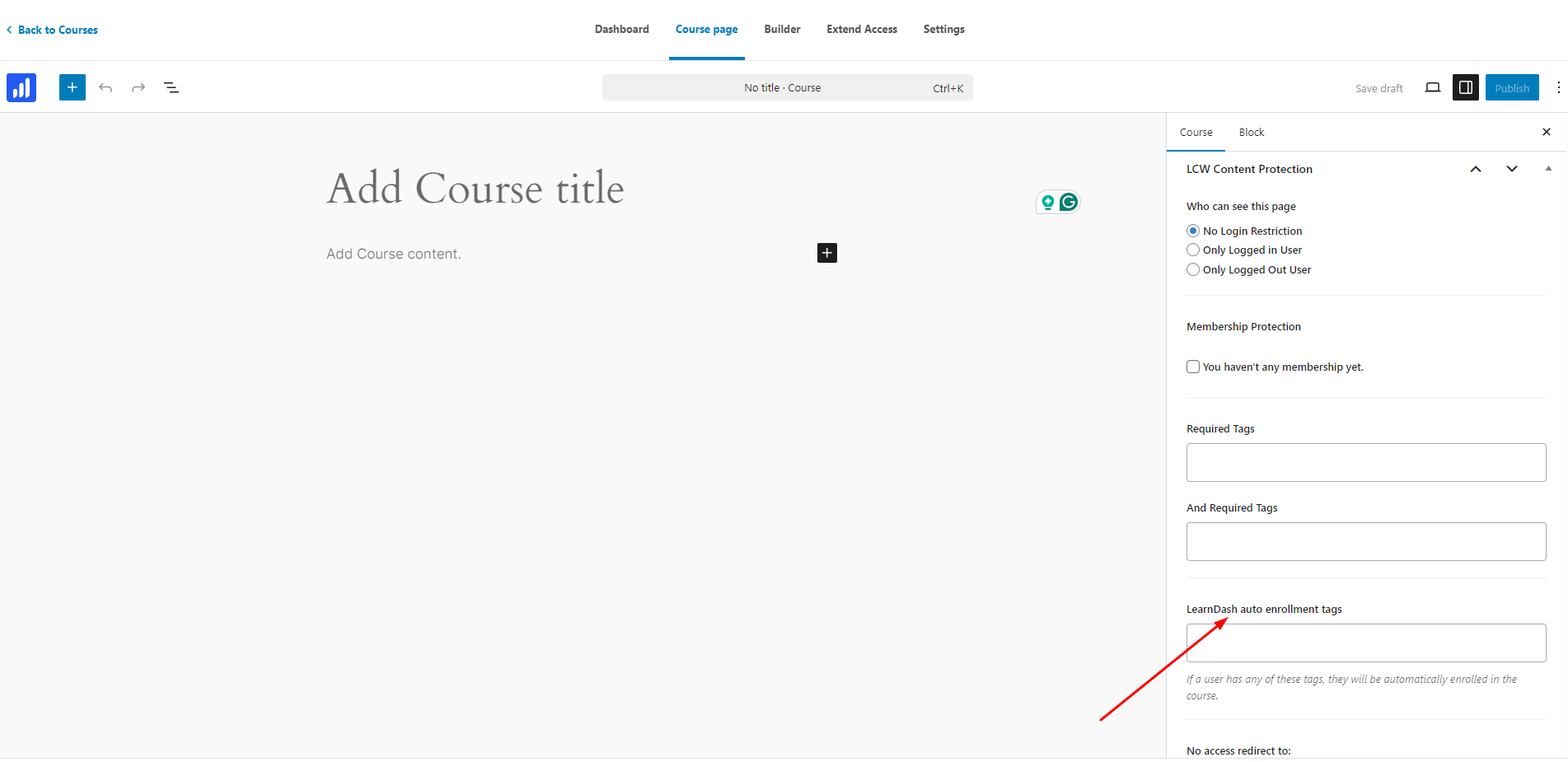The height and width of the screenshot is (762, 1568).
Task: Move LCW Content Protection panel down
Action: coord(1512,169)
